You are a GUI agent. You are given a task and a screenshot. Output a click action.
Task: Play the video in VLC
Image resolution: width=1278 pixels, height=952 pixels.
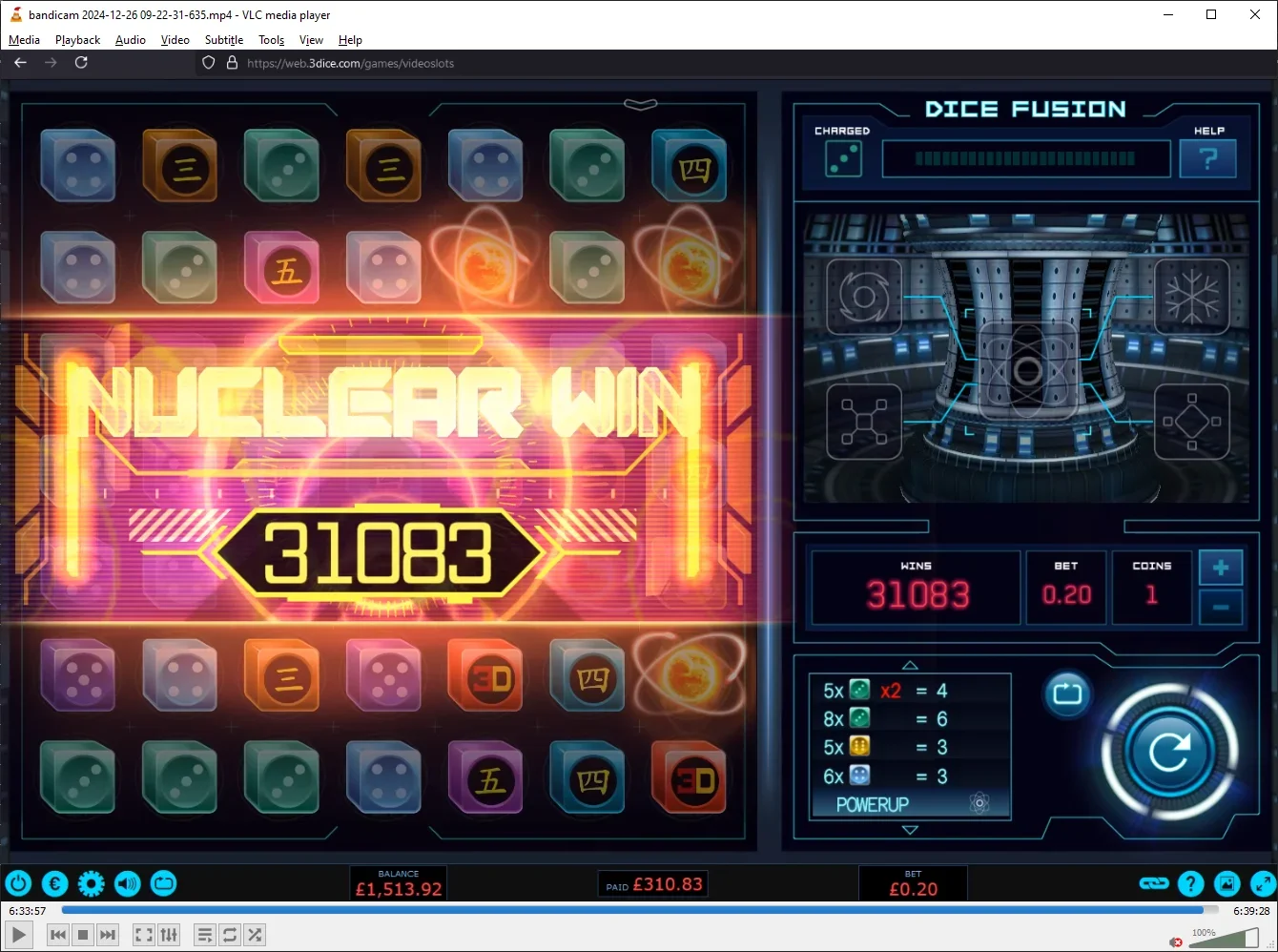[19, 935]
